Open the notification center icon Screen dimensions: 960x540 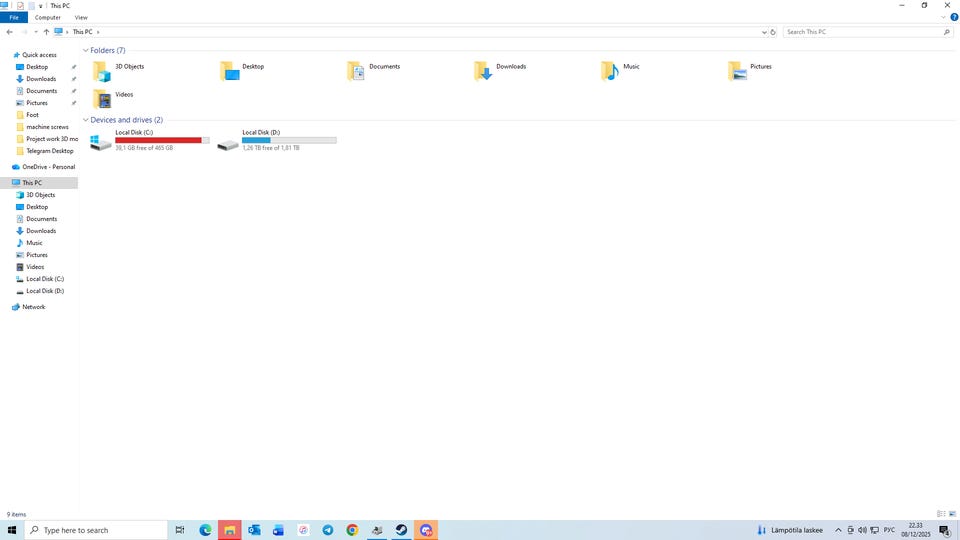tap(945, 530)
